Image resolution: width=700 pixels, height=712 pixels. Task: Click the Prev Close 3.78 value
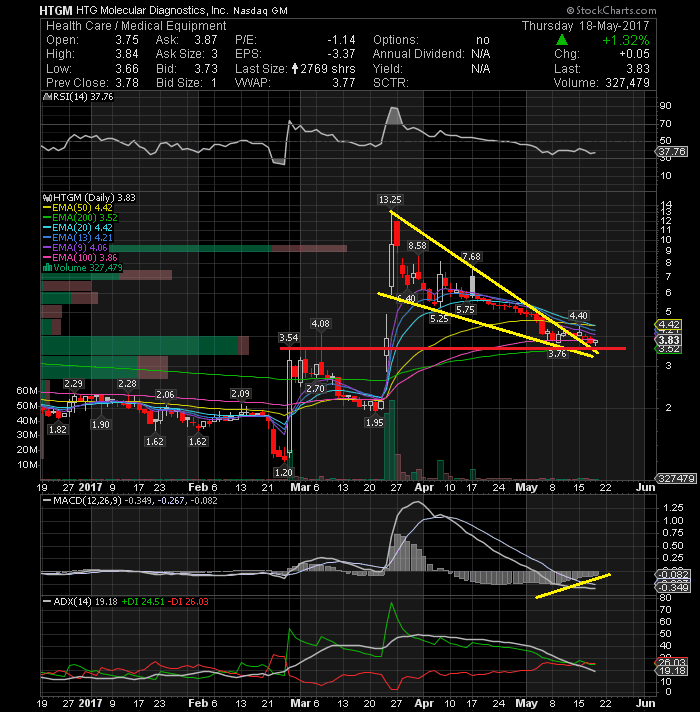127,83
